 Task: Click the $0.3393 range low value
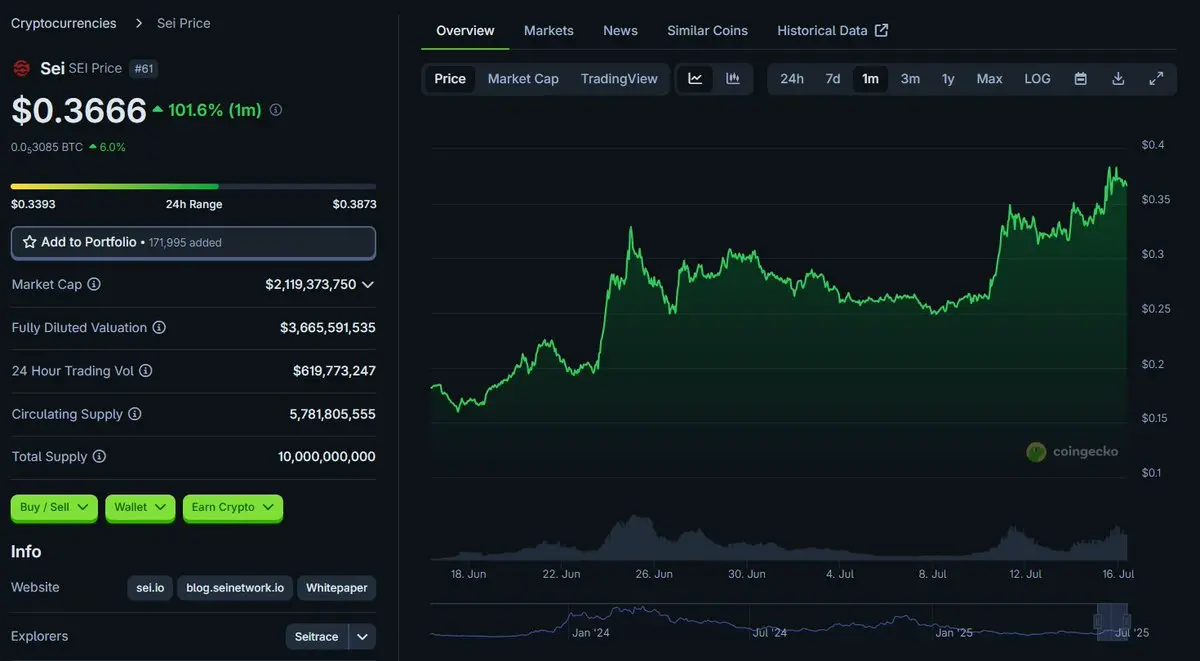click(x=33, y=204)
